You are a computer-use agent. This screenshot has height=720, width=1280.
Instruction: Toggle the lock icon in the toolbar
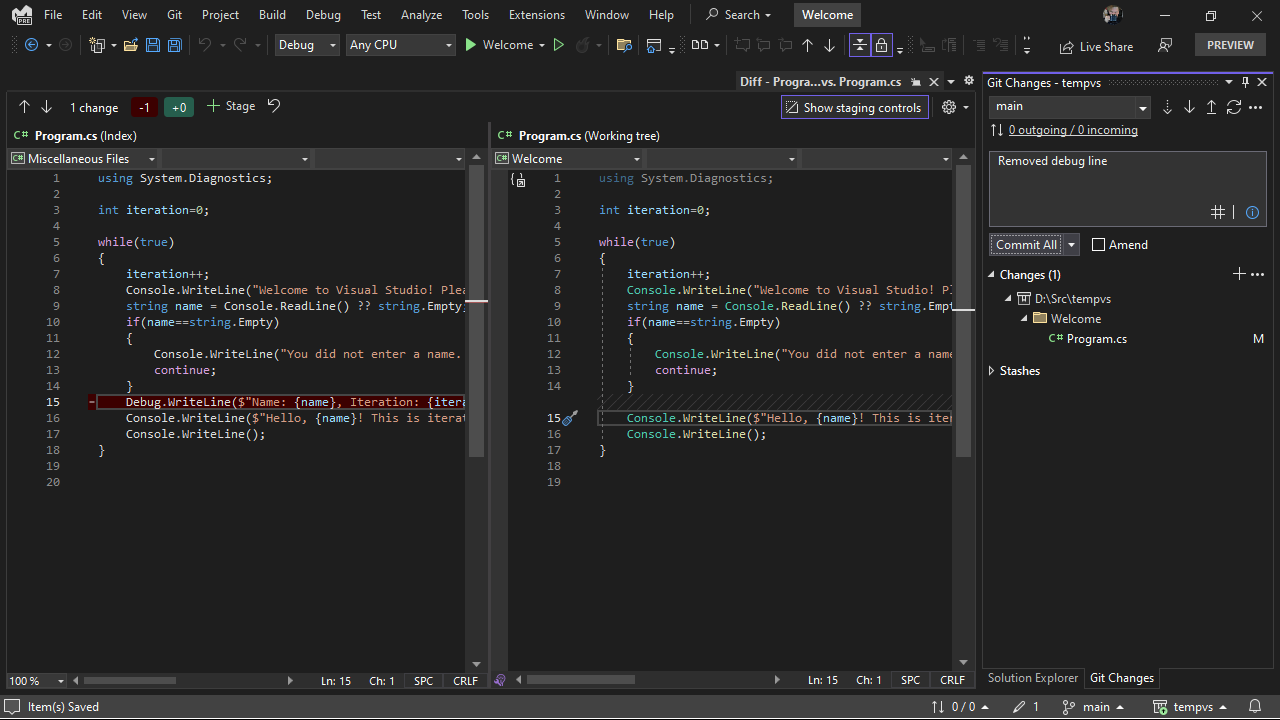(x=881, y=45)
